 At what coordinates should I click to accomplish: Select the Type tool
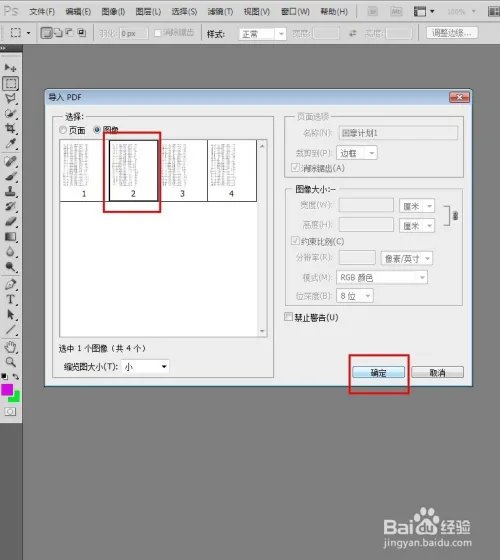pyautogui.click(x=10, y=299)
